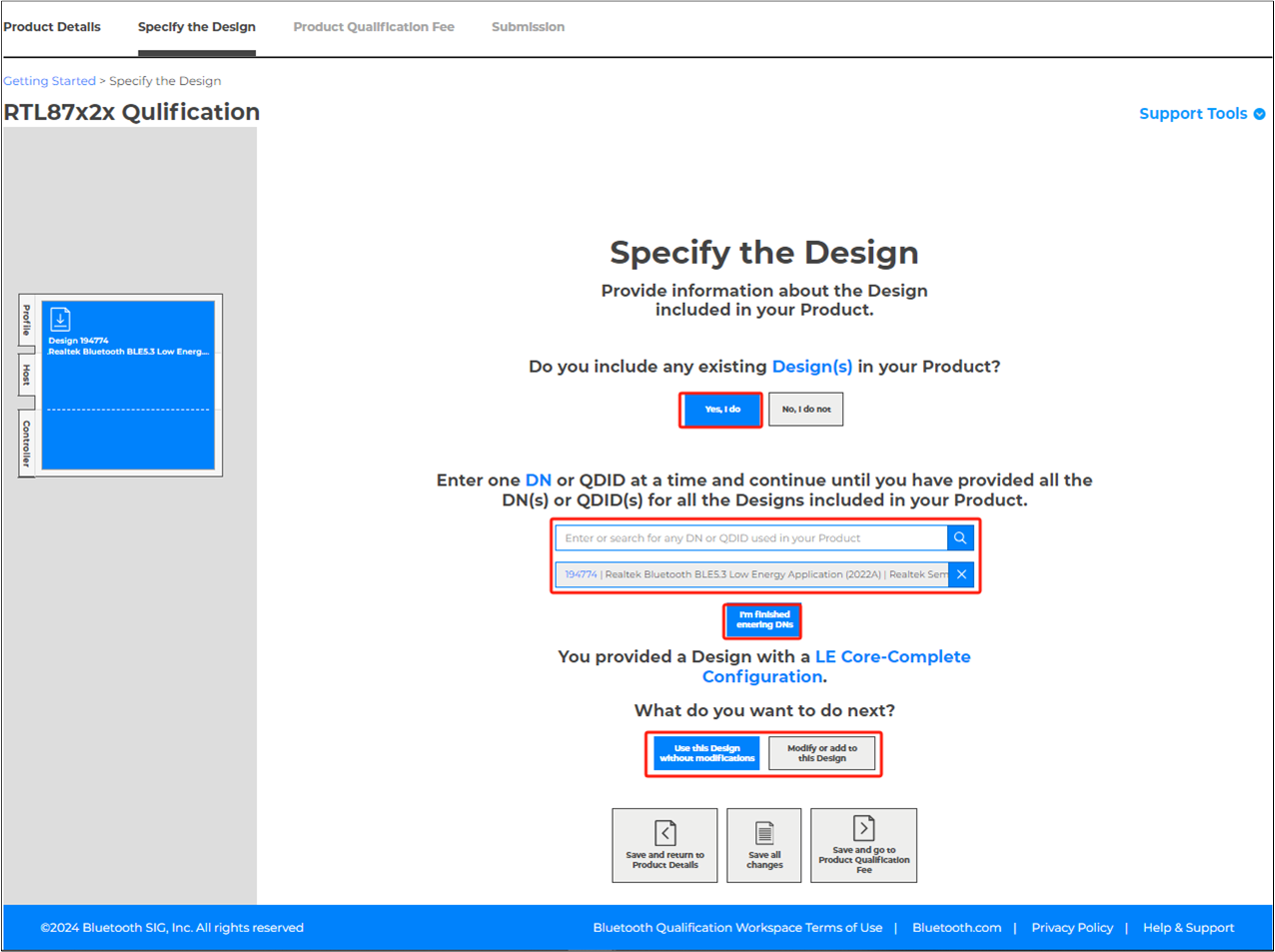Open the Submission tab

[x=528, y=27]
